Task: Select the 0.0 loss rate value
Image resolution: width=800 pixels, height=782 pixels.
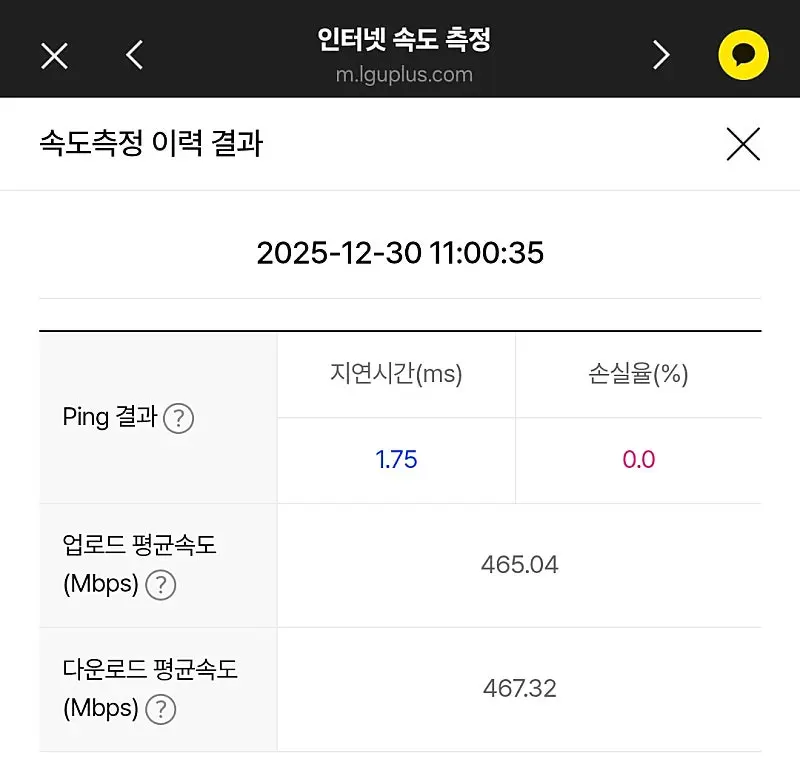Action: [x=638, y=460]
